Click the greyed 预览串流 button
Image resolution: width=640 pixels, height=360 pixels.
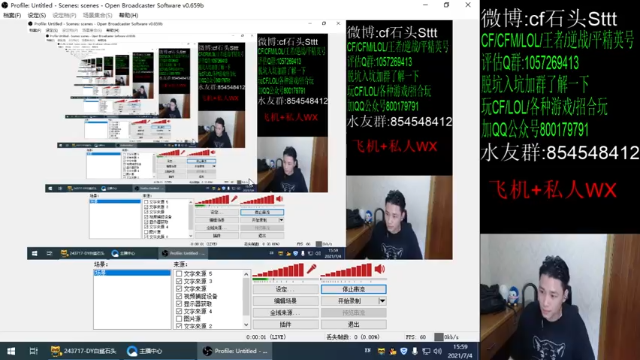(x=353, y=313)
